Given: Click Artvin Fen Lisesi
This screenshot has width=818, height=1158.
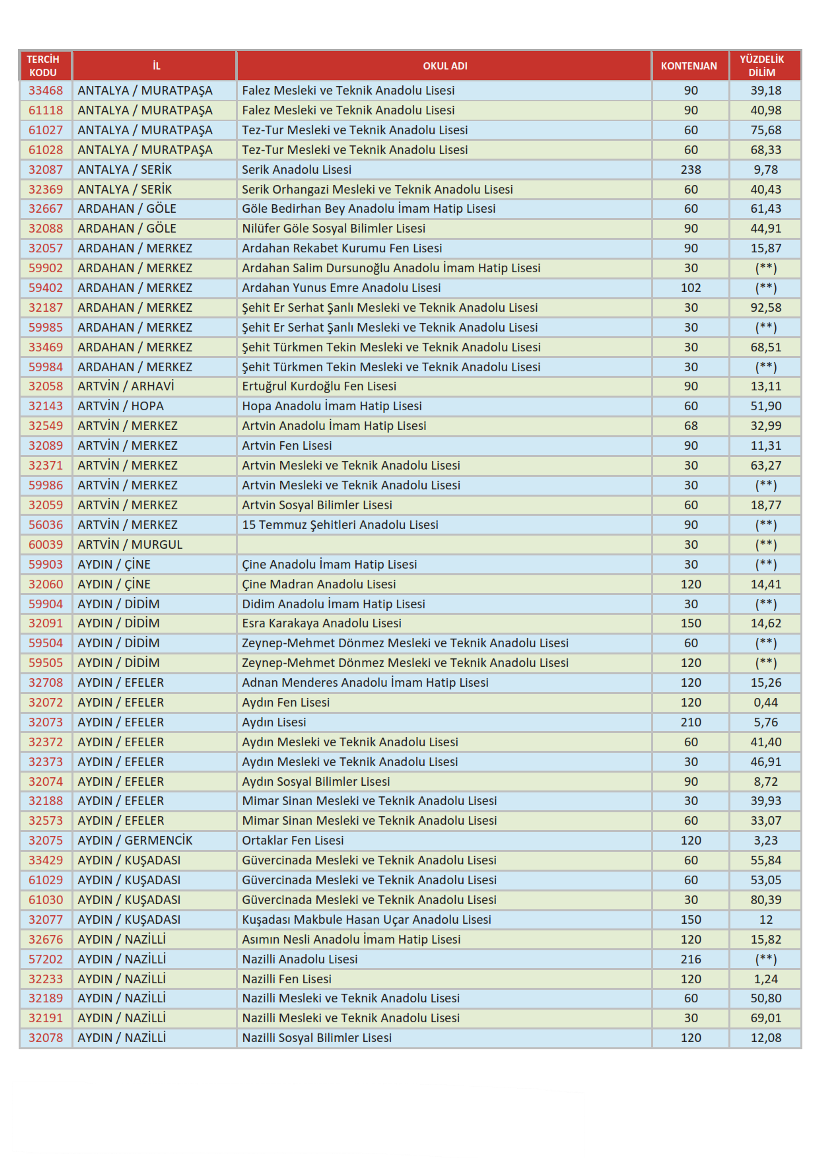Looking at the screenshot, I should click(x=287, y=446).
